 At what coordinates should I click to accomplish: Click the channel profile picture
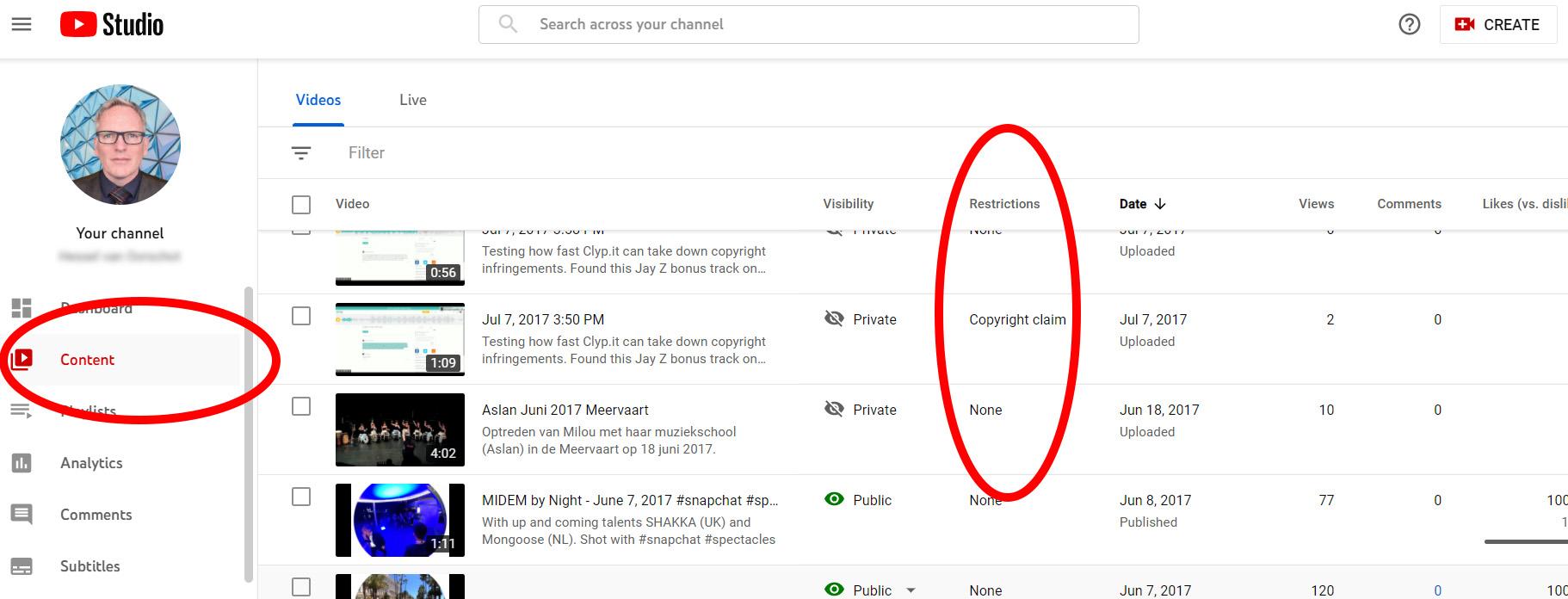tap(120, 145)
